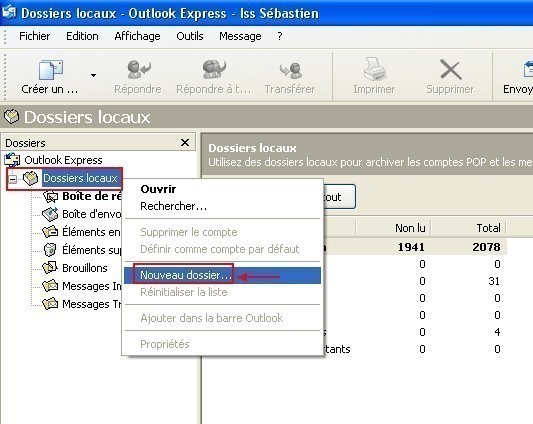Open the Edition menu
This screenshot has width=533, height=424.
pyautogui.click(x=82, y=36)
